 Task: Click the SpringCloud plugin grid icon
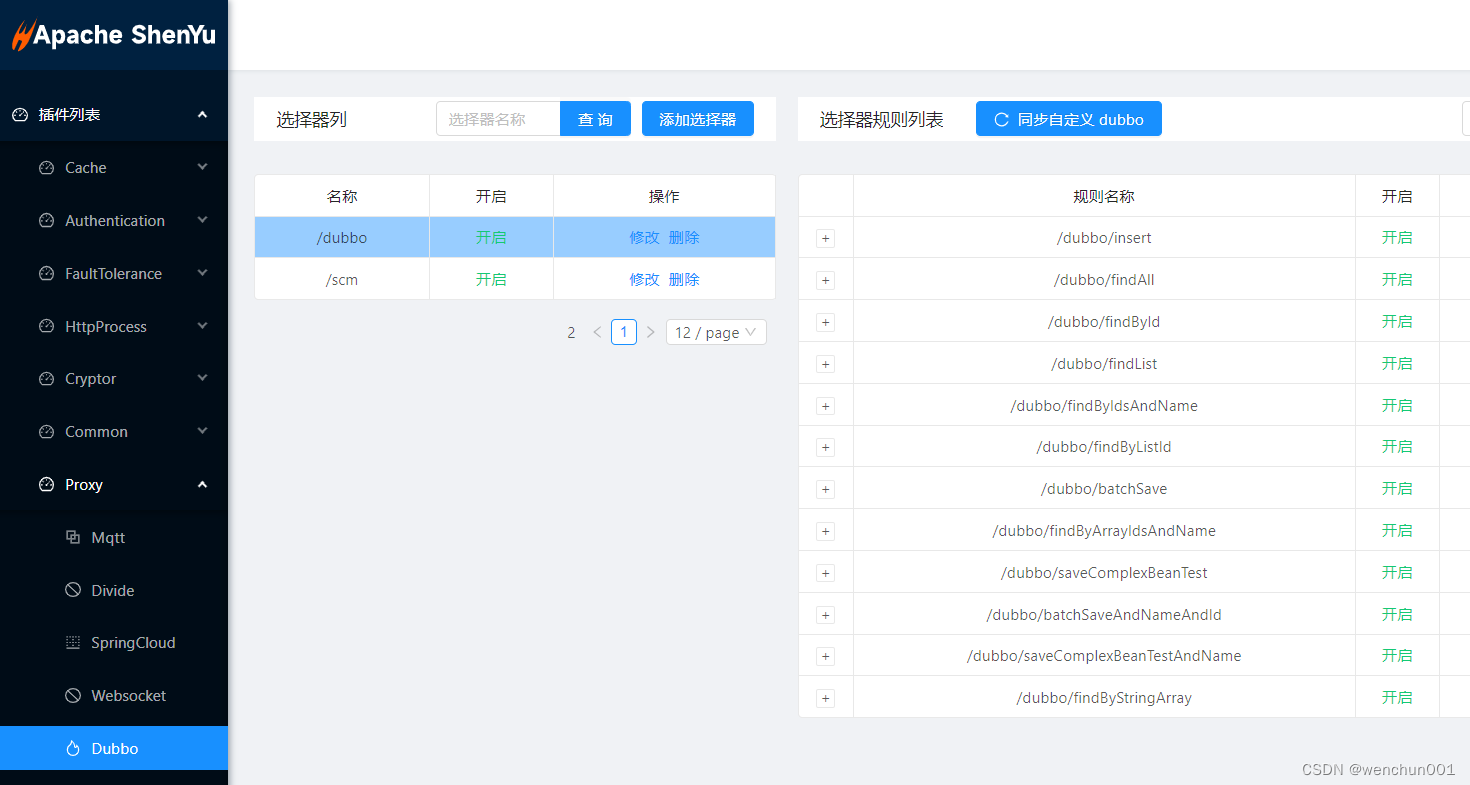[73, 643]
